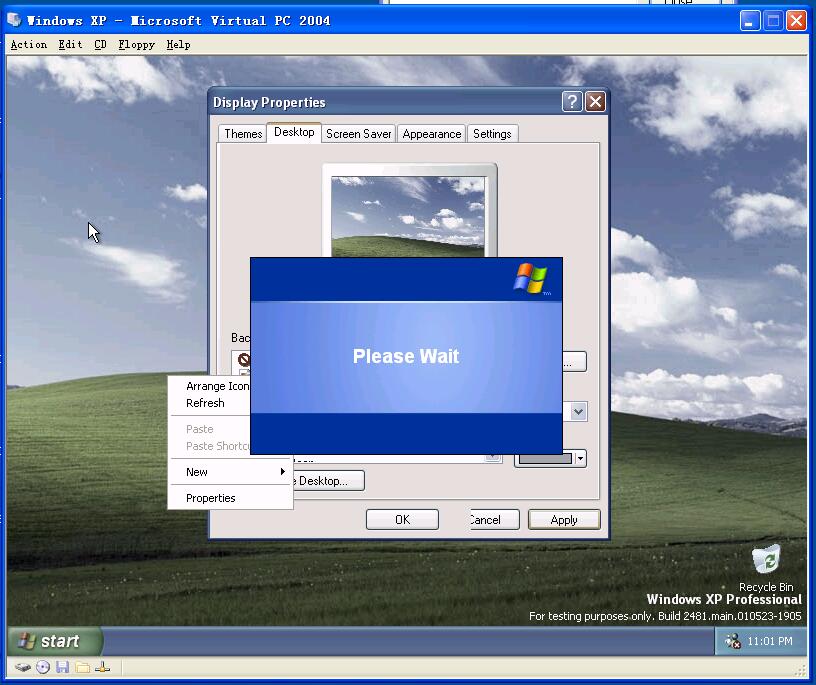Choose Arrange Icons in context menu
Image resolution: width=816 pixels, height=685 pixels.
click(210, 386)
